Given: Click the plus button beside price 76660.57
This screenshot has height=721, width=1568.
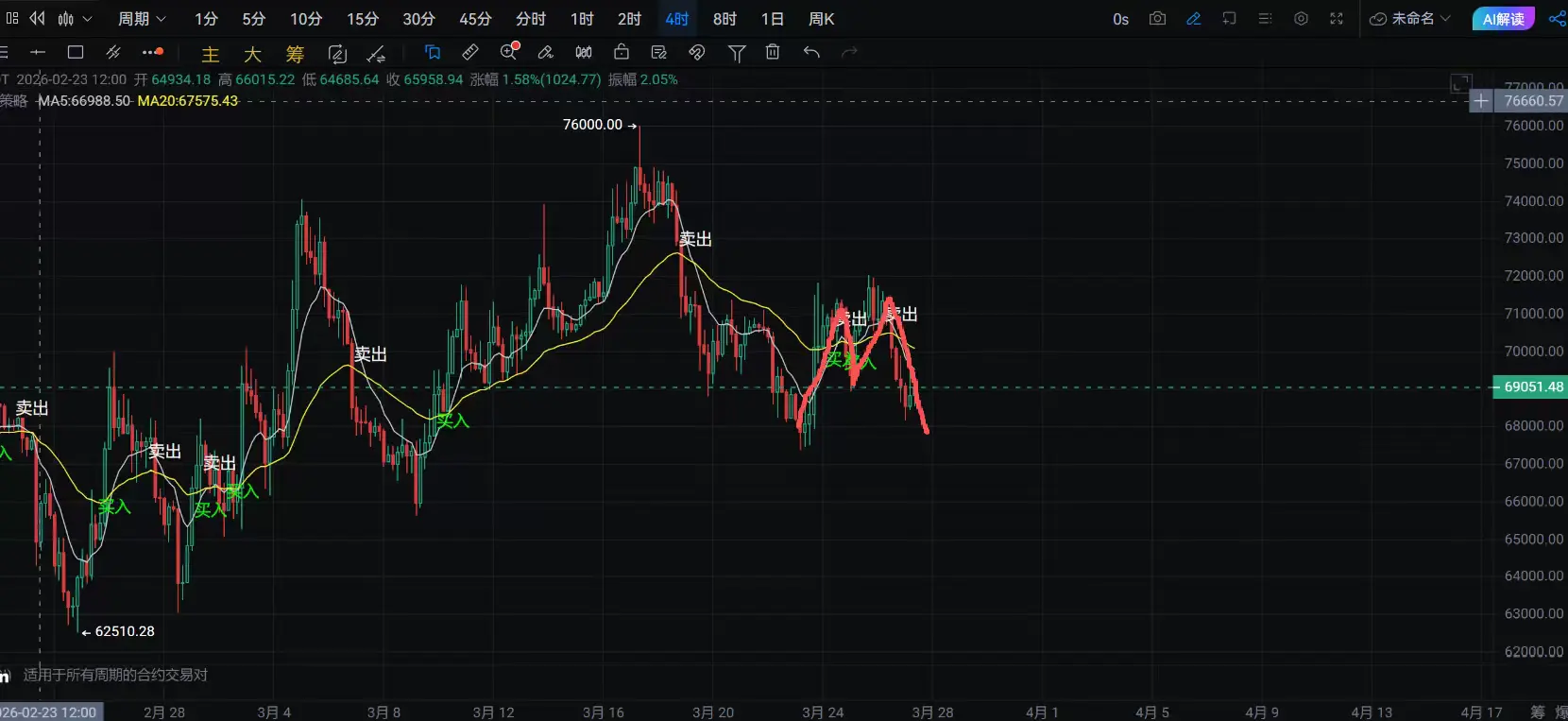Looking at the screenshot, I should click(1481, 101).
